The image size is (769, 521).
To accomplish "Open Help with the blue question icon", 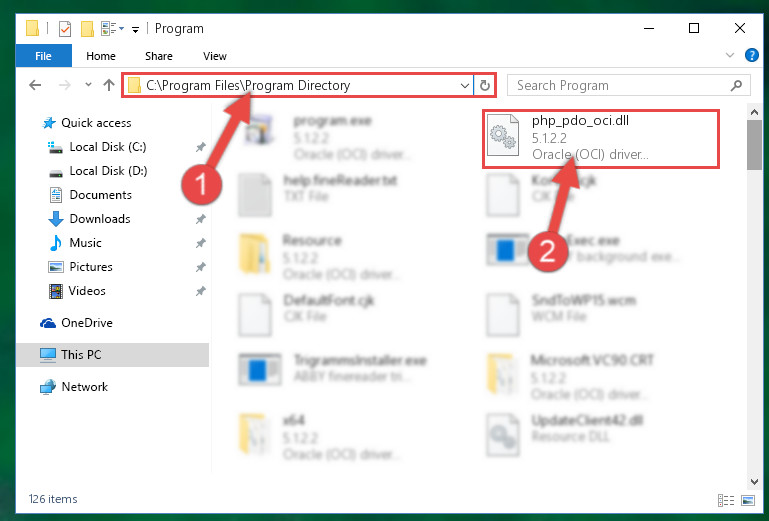I will click(751, 55).
